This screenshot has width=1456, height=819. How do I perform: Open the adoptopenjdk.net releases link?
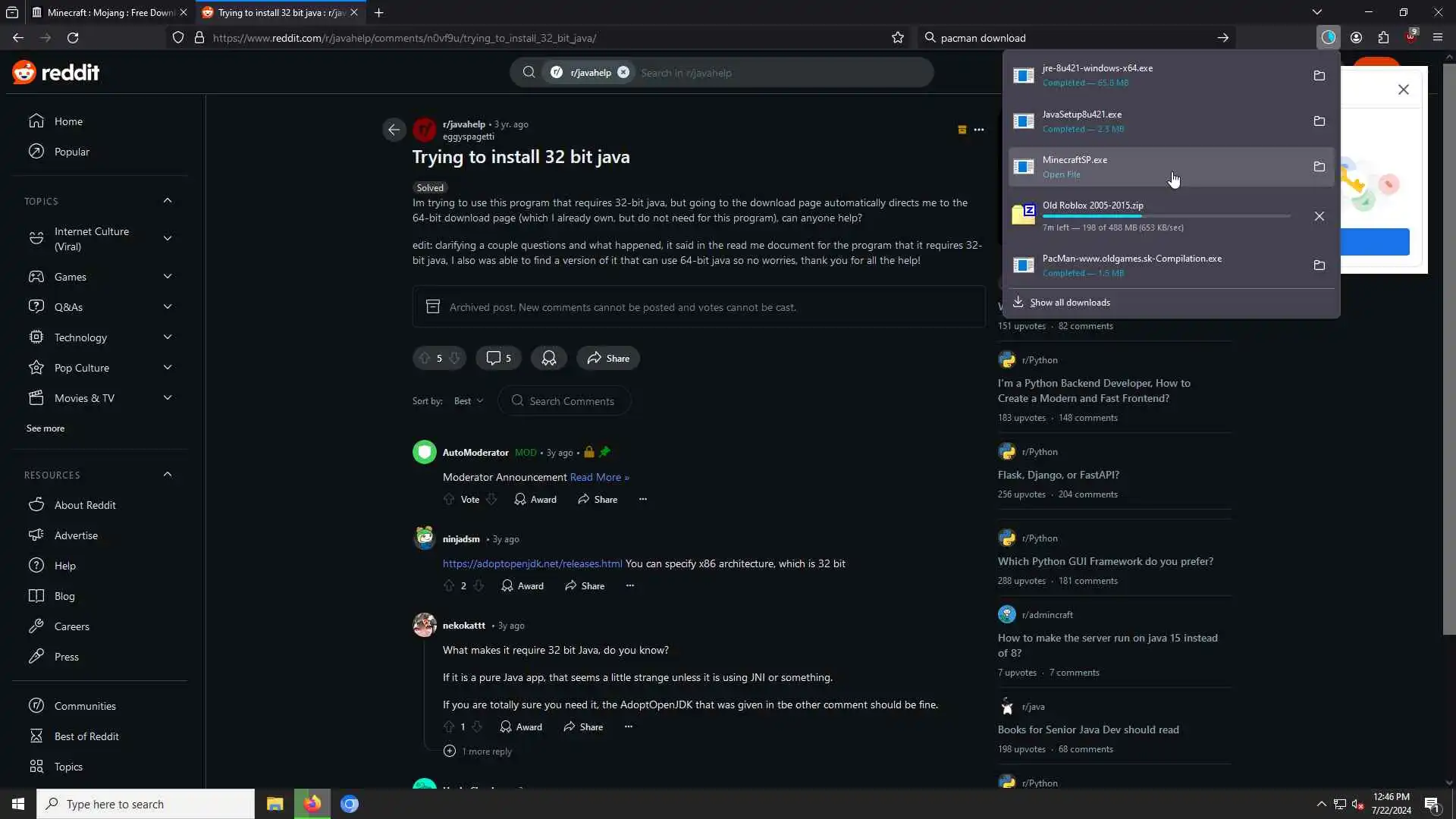(532, 563)
